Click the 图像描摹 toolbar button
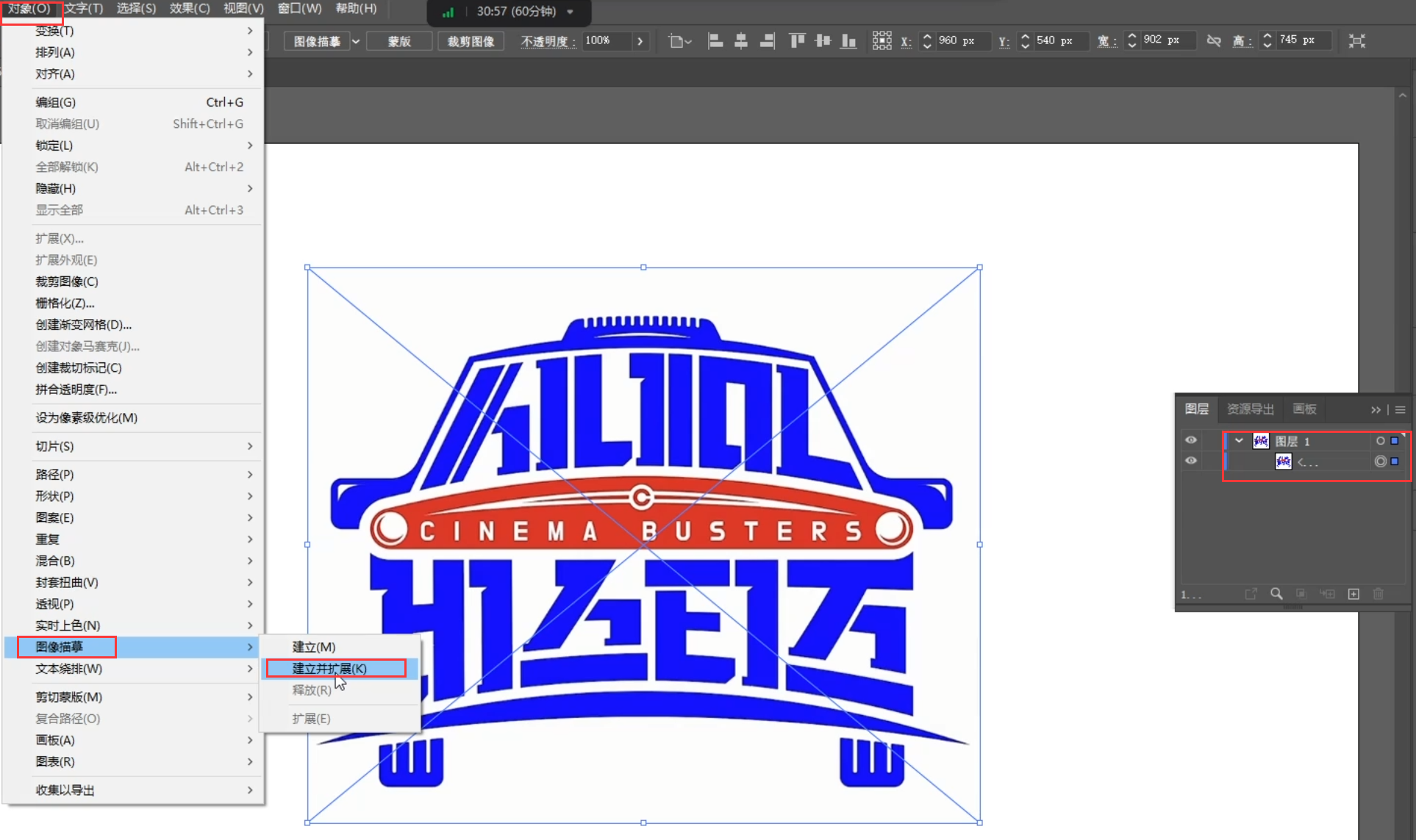The image size is (1416, 840). (317, 41)
